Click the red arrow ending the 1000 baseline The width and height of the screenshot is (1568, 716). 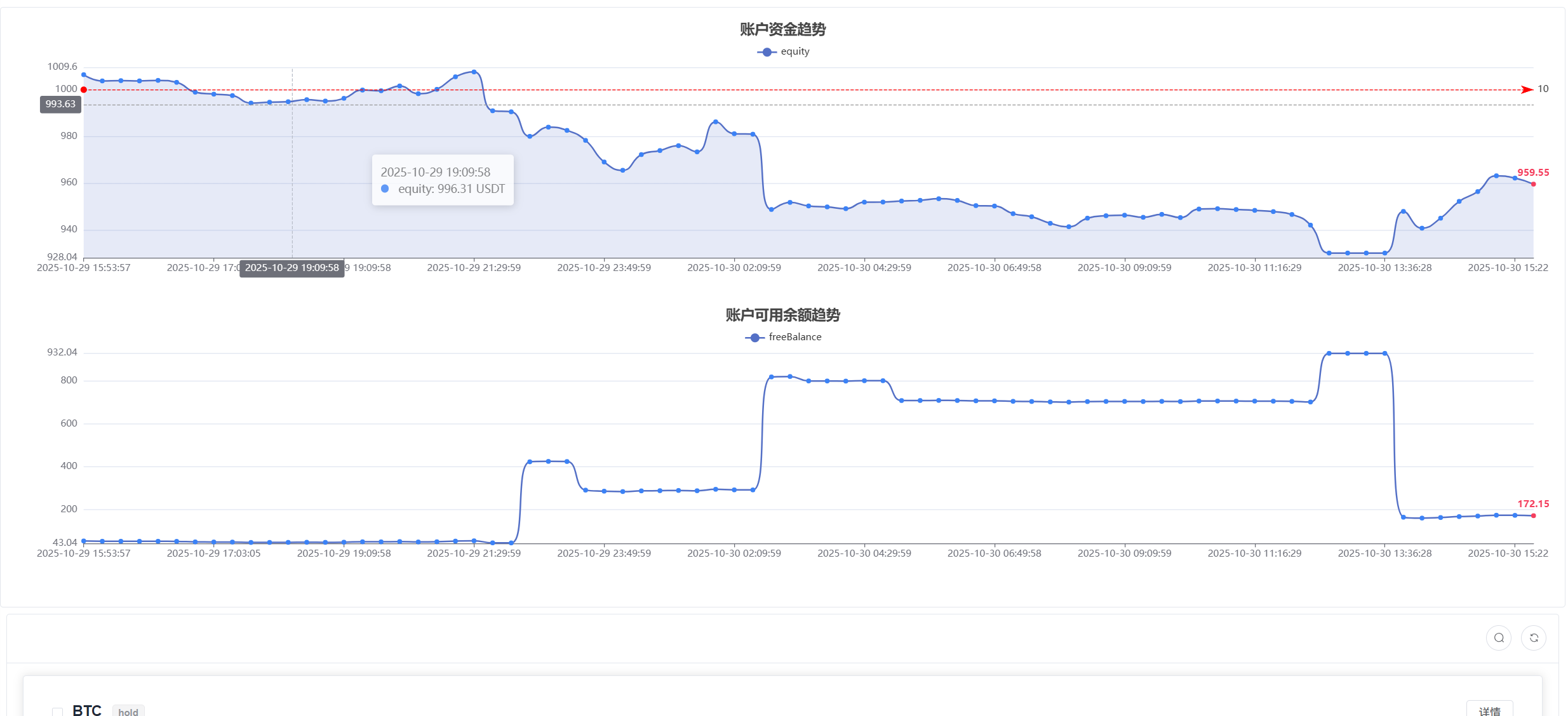point(1527,89)
